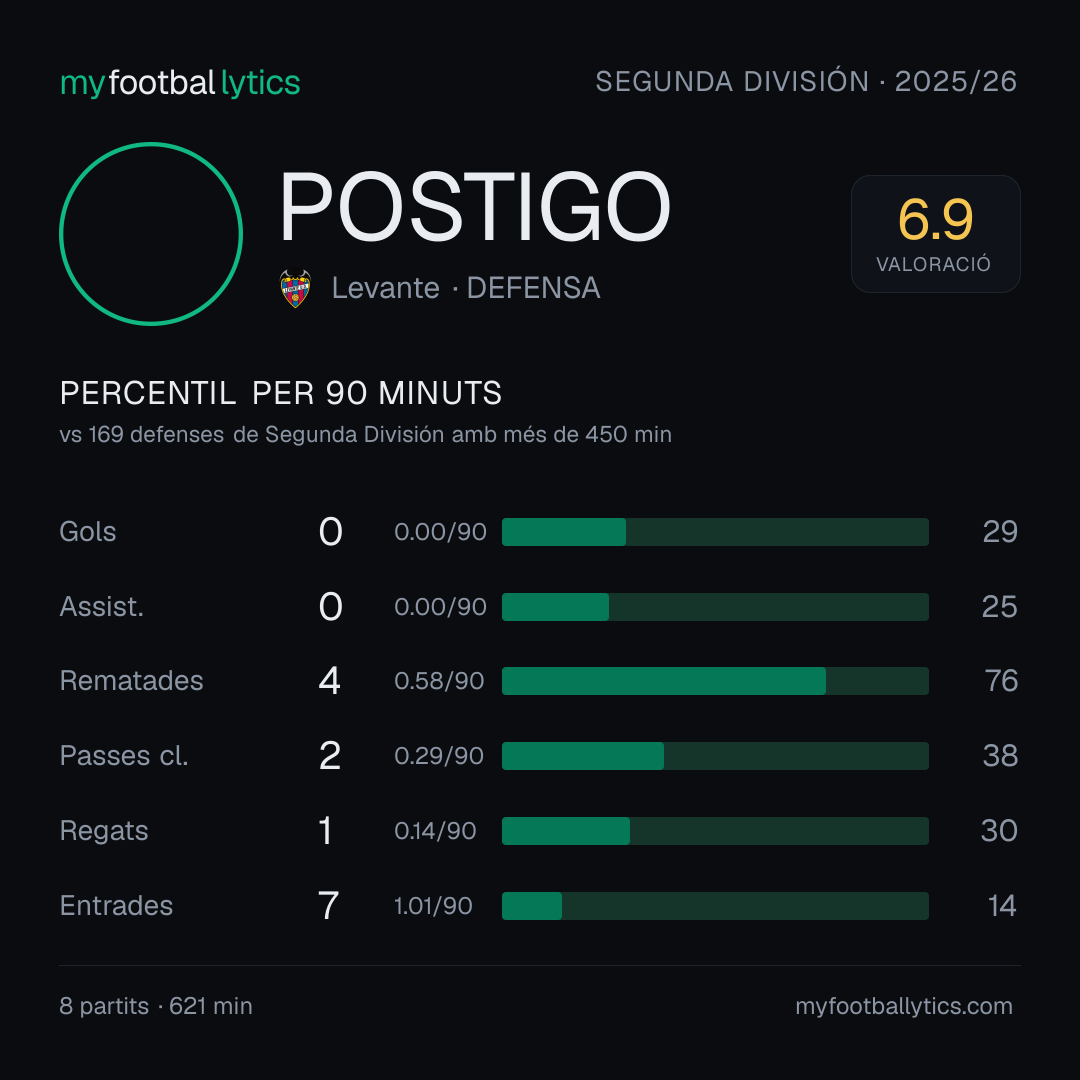1080x1080 pixels.
Task: Click the Assist. percentile bar
Action: click(x=715, y=607)
